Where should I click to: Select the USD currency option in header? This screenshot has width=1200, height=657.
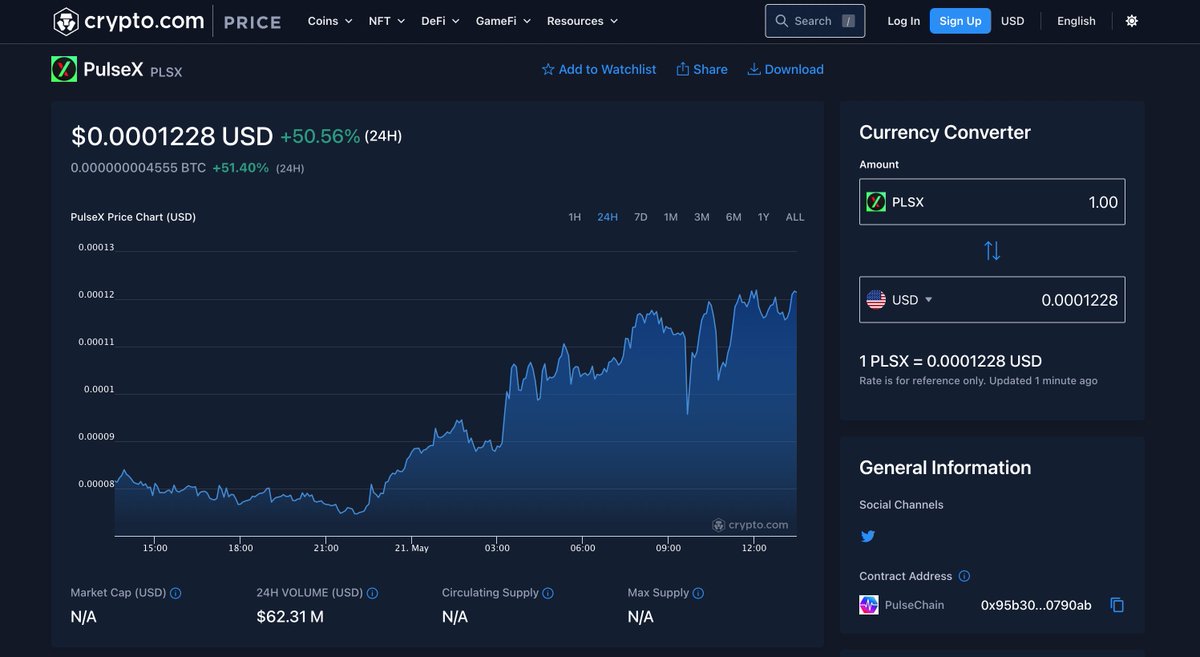point(1013,21)
